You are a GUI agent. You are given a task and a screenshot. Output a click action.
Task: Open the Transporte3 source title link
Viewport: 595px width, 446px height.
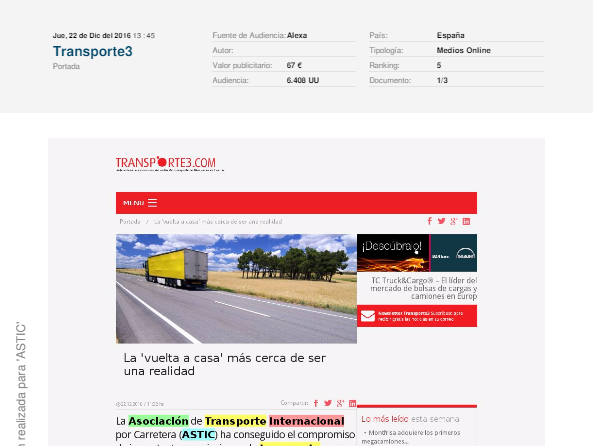93,51
